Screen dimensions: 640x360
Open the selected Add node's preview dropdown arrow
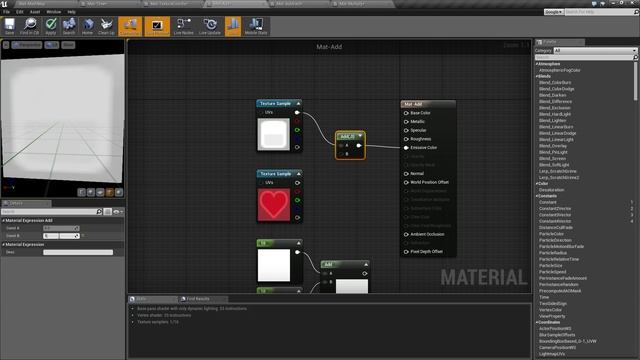point(360,136)
